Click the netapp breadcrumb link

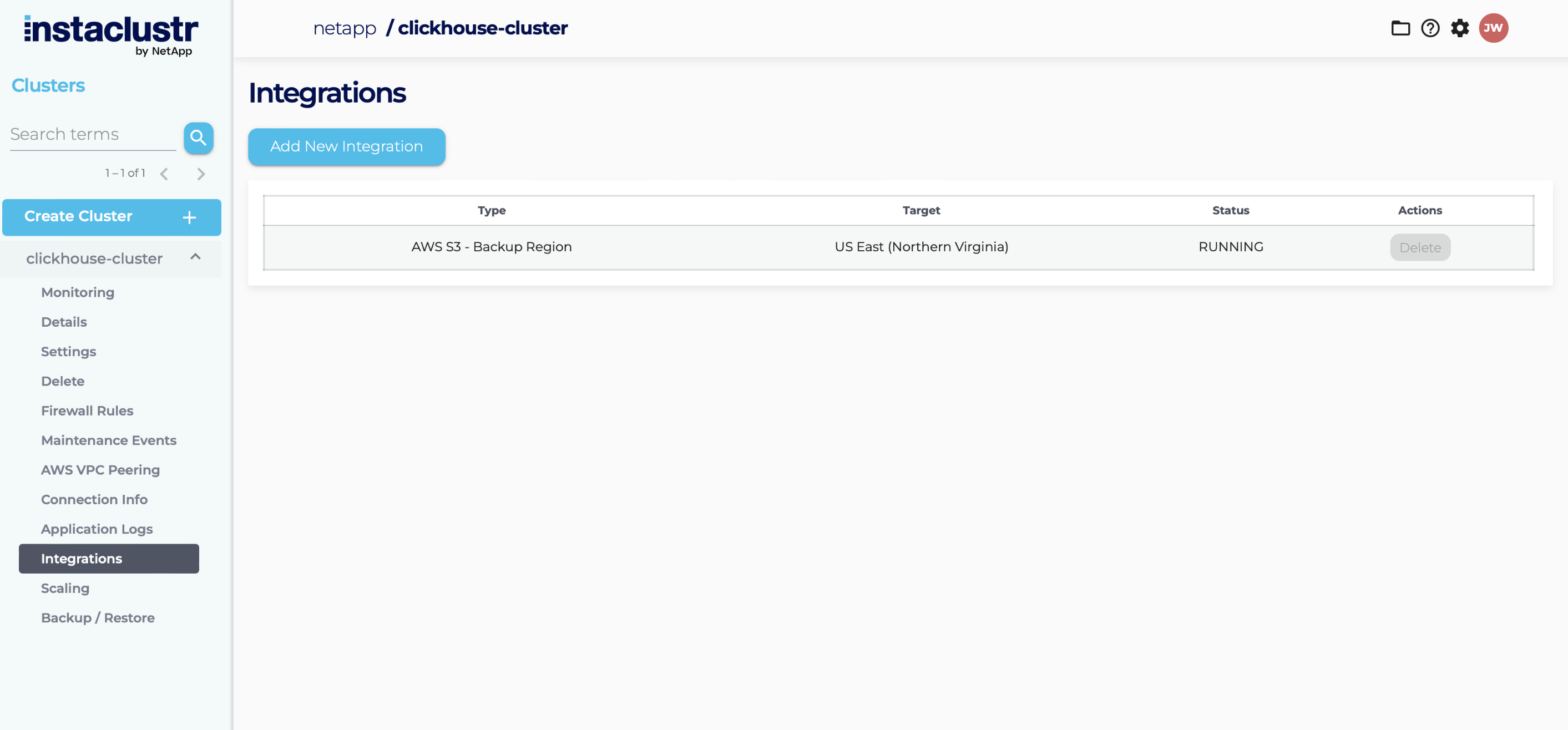pyautogui.click(x=345, y=28)
